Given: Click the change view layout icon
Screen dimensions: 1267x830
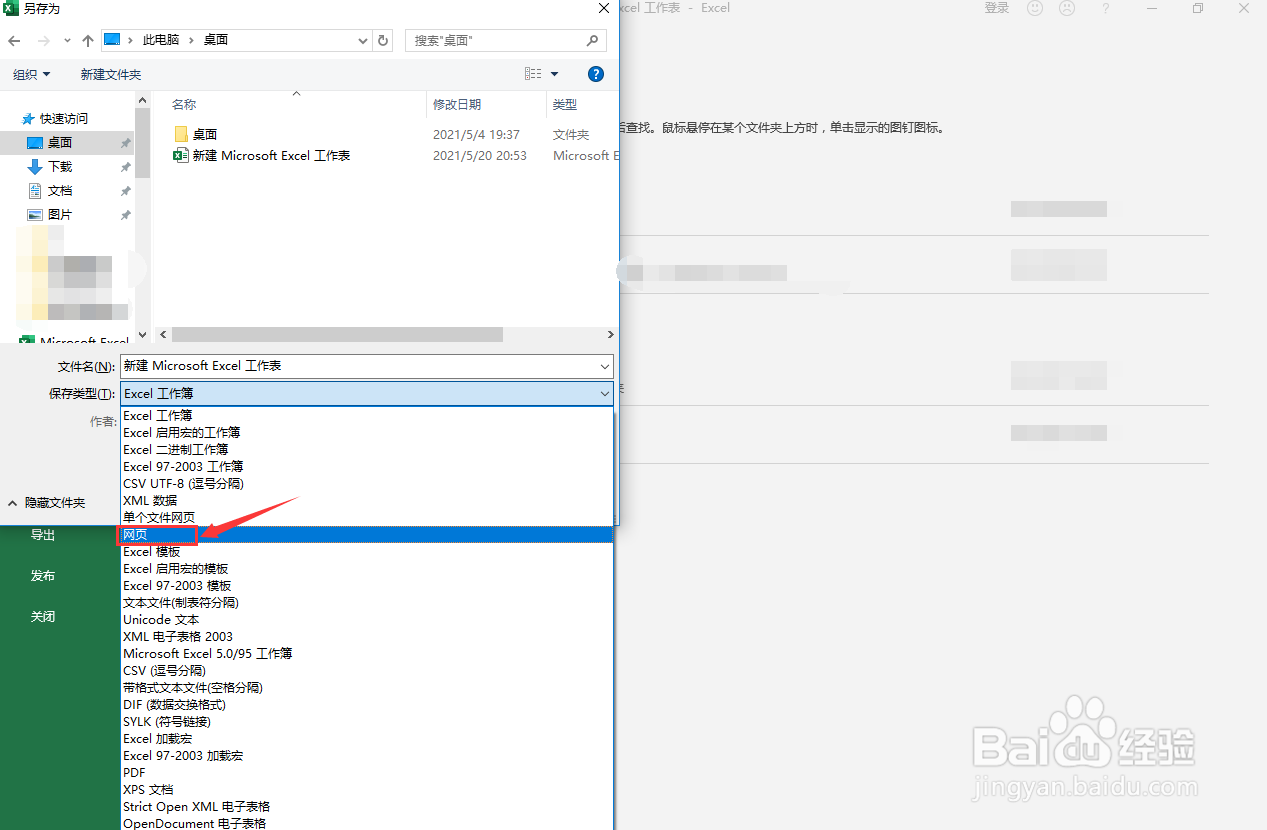Looking at the screenshot, I should coord(533,74).
